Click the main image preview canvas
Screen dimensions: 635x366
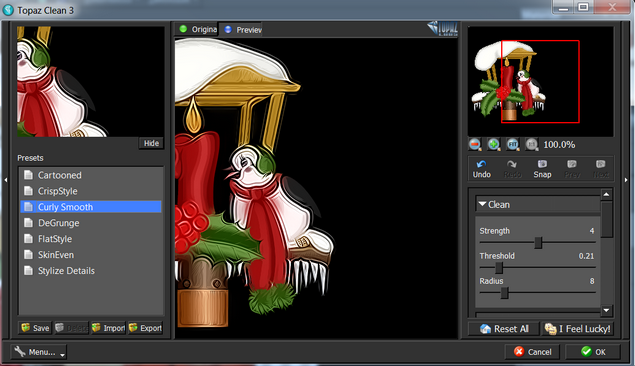pos(316,188)
